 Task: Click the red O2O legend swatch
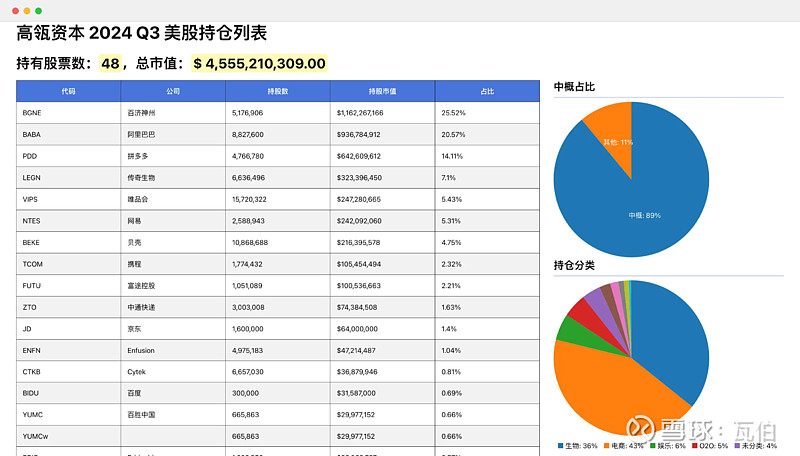(x=694, y=446)
